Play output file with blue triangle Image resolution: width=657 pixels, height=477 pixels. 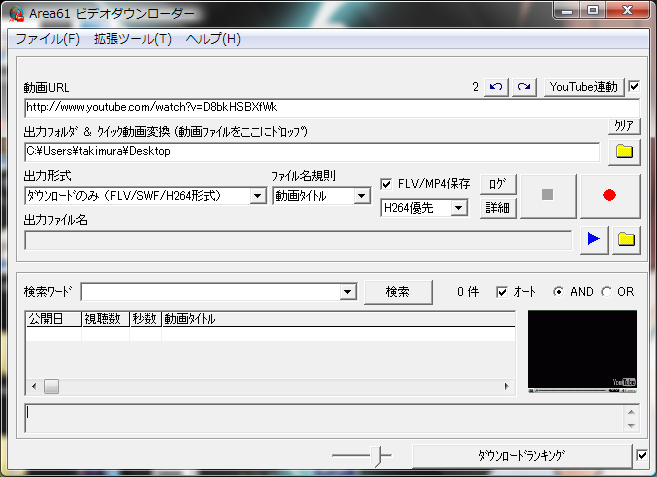click(x=594, y=239)
